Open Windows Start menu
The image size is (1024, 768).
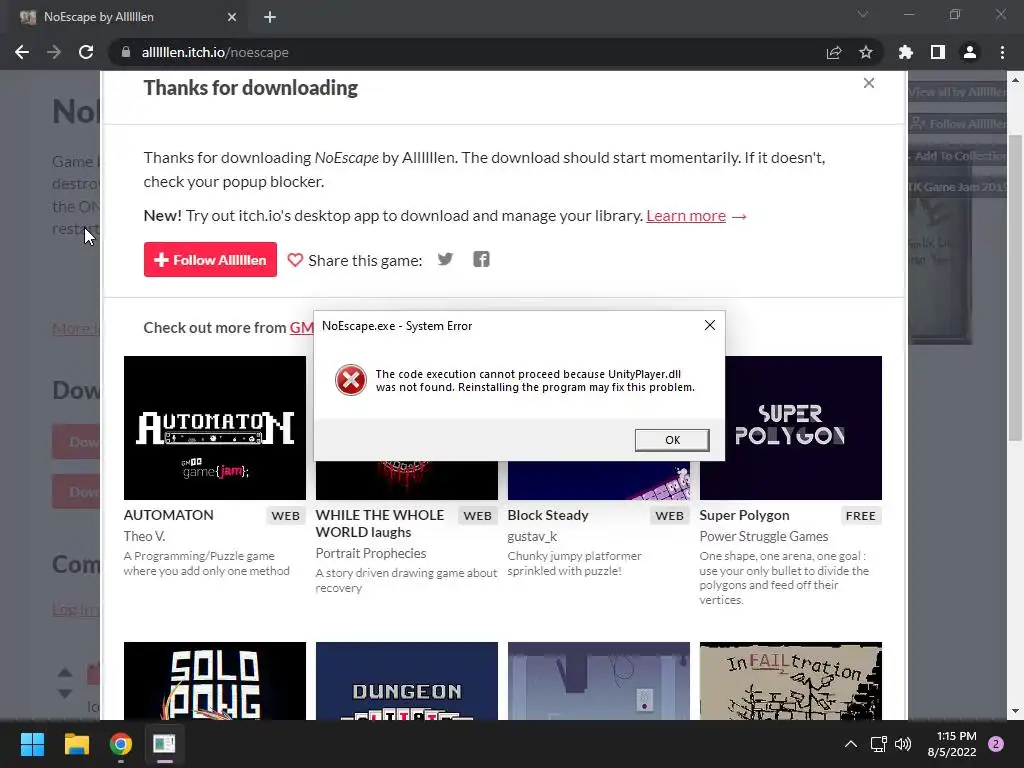pyautogui.click(x=32, y=744)
